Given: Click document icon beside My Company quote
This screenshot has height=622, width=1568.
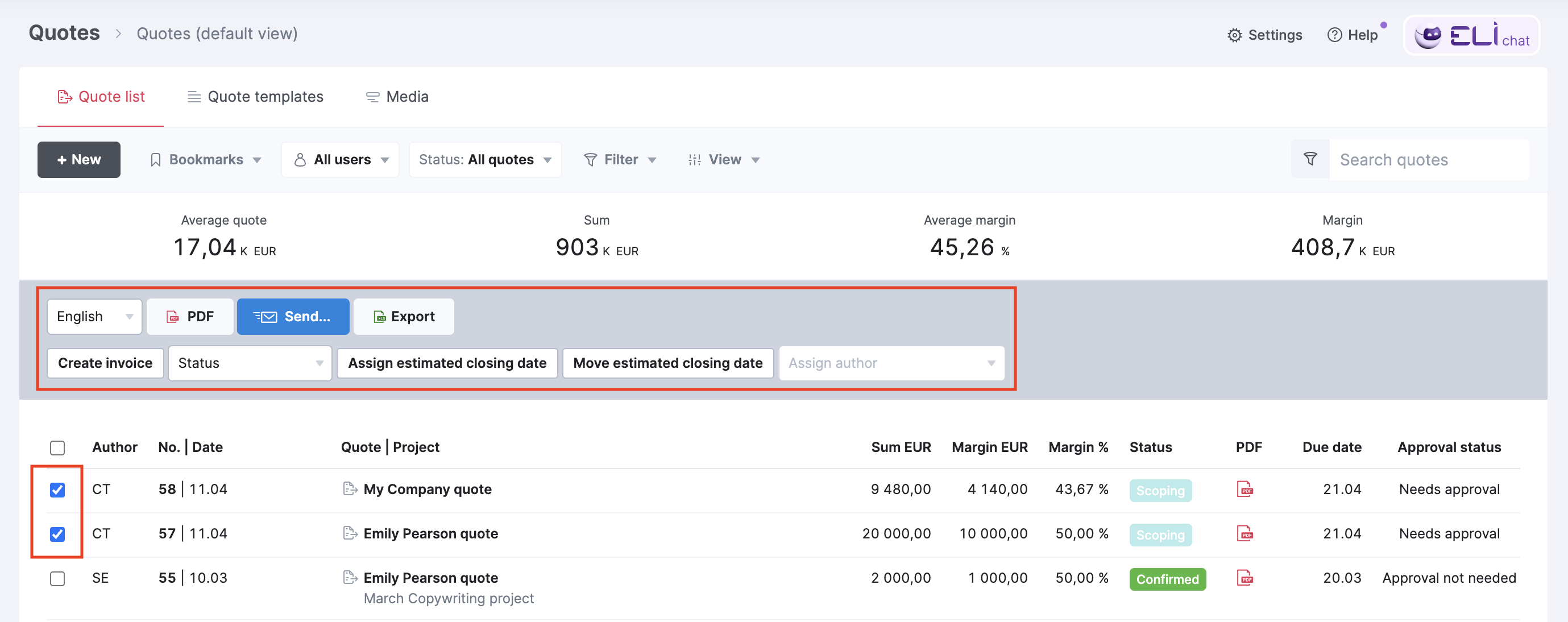Looking at the screenshot, I should (350, 489).
